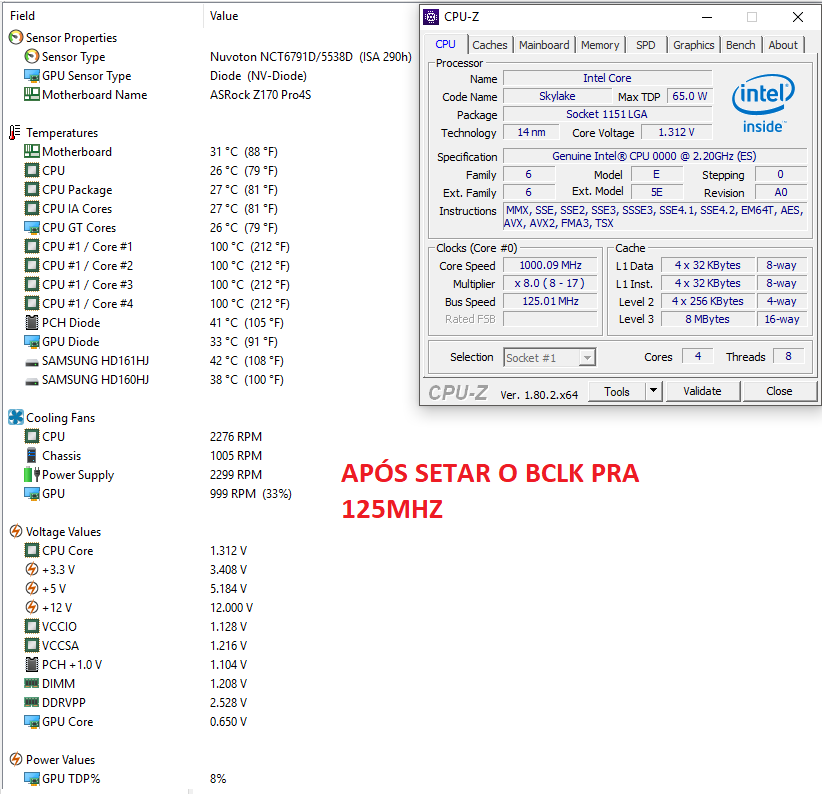Screen dimensions: 822x794
Task: Click the Cooling Fans fan icon
Action: click(16, 417)
